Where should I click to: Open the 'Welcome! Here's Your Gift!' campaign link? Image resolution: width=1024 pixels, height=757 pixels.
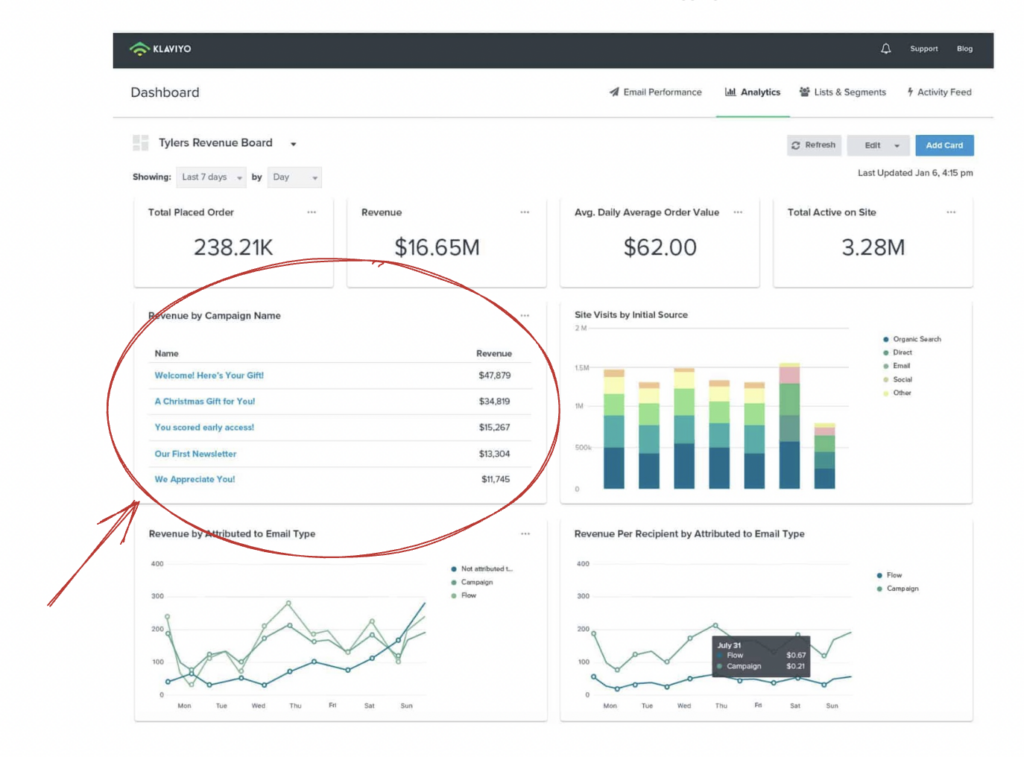tap(208, 376)
